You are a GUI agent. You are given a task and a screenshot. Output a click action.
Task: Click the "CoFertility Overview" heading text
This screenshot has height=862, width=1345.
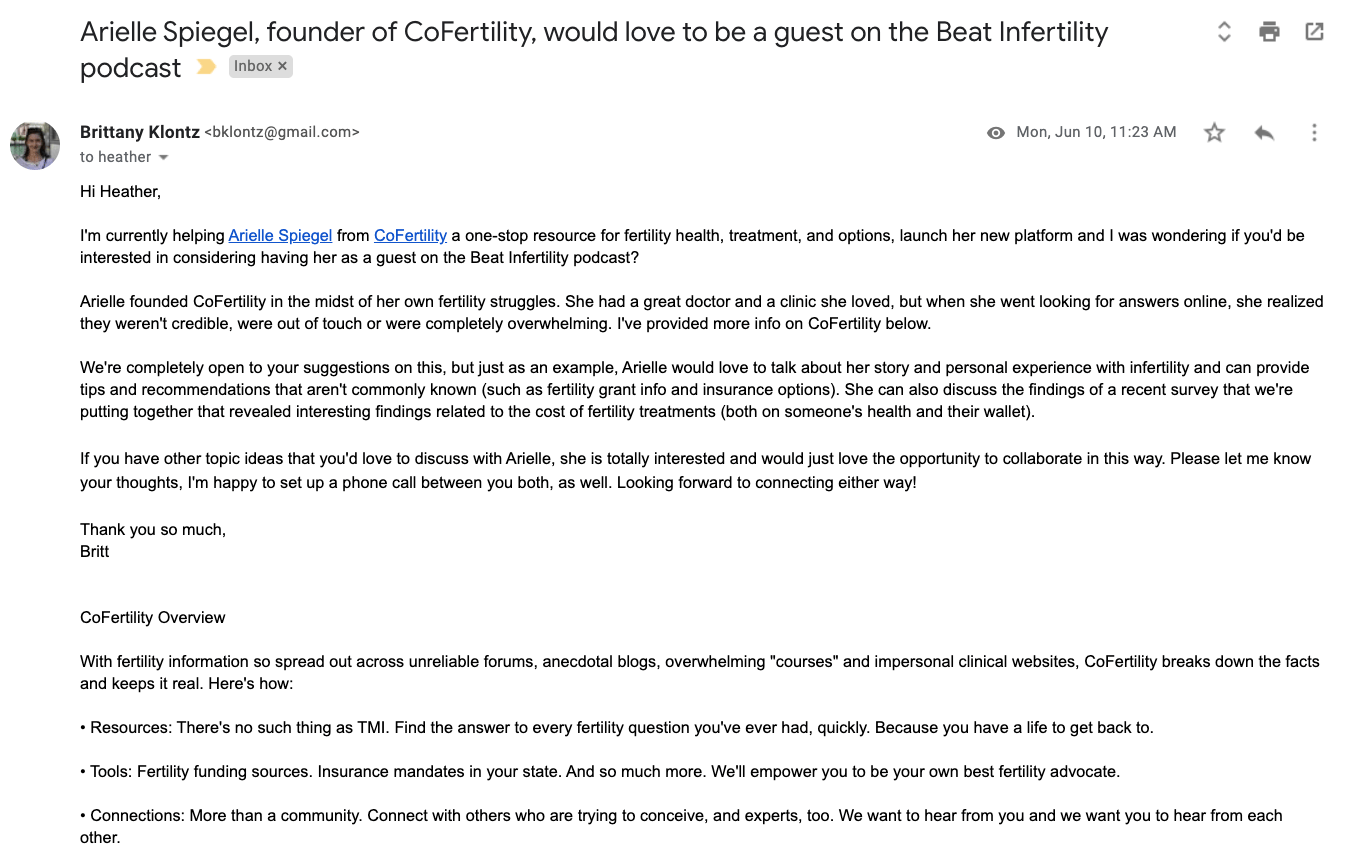153,618
